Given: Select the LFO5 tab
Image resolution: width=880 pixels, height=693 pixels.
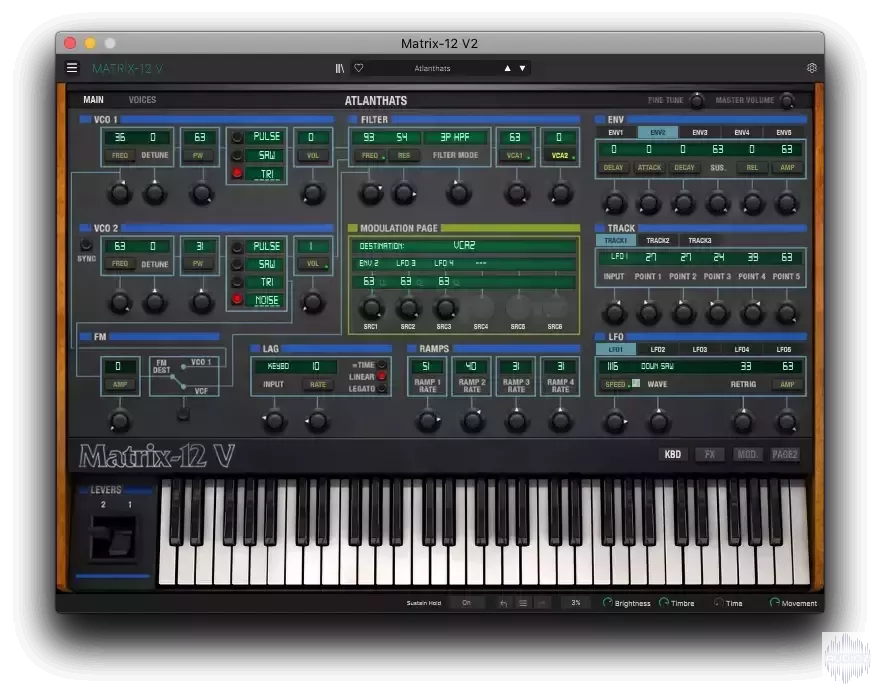Looking at the screenshot, I should pos(784,349).
